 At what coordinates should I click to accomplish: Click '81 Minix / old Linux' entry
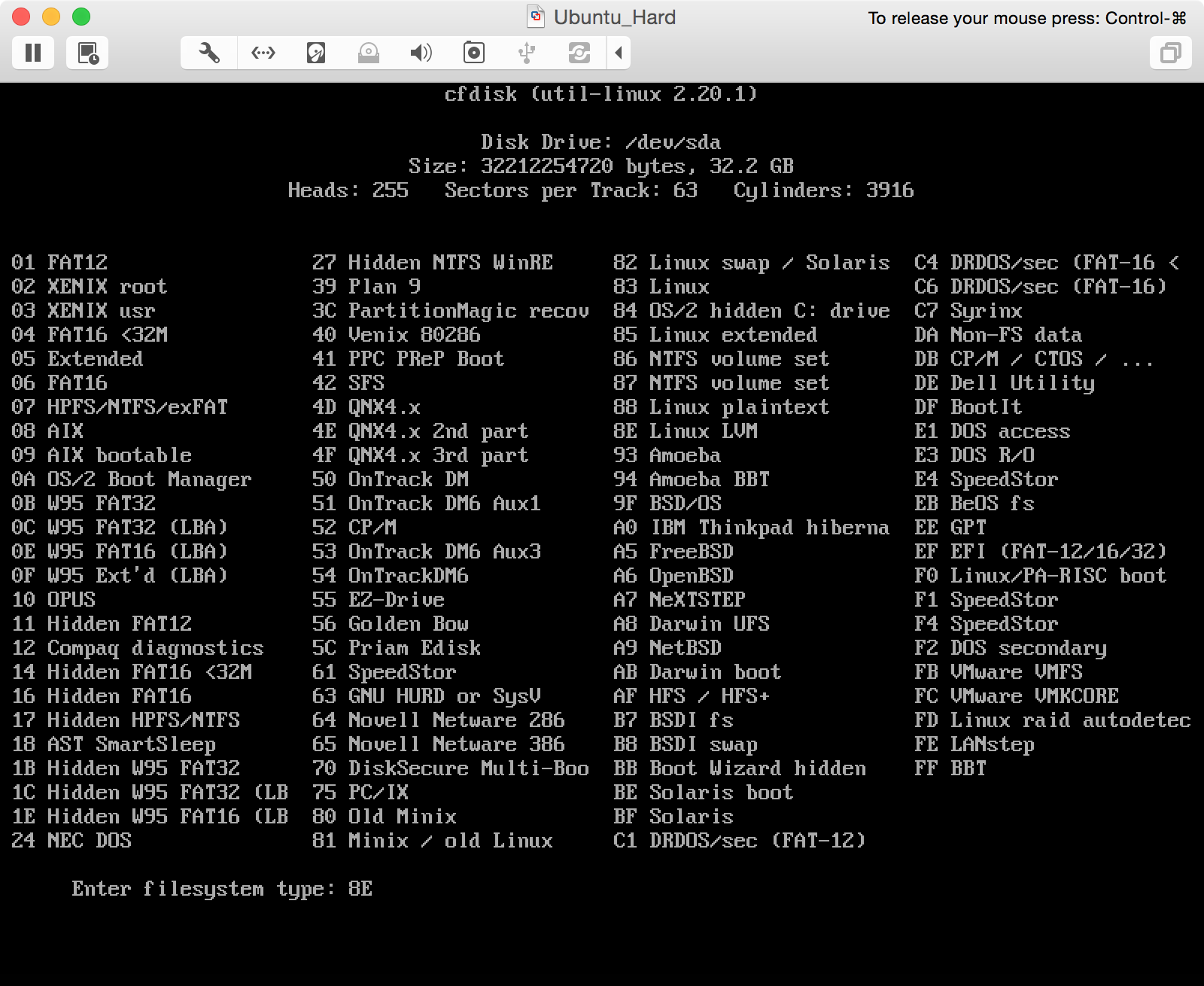point(433,841)
